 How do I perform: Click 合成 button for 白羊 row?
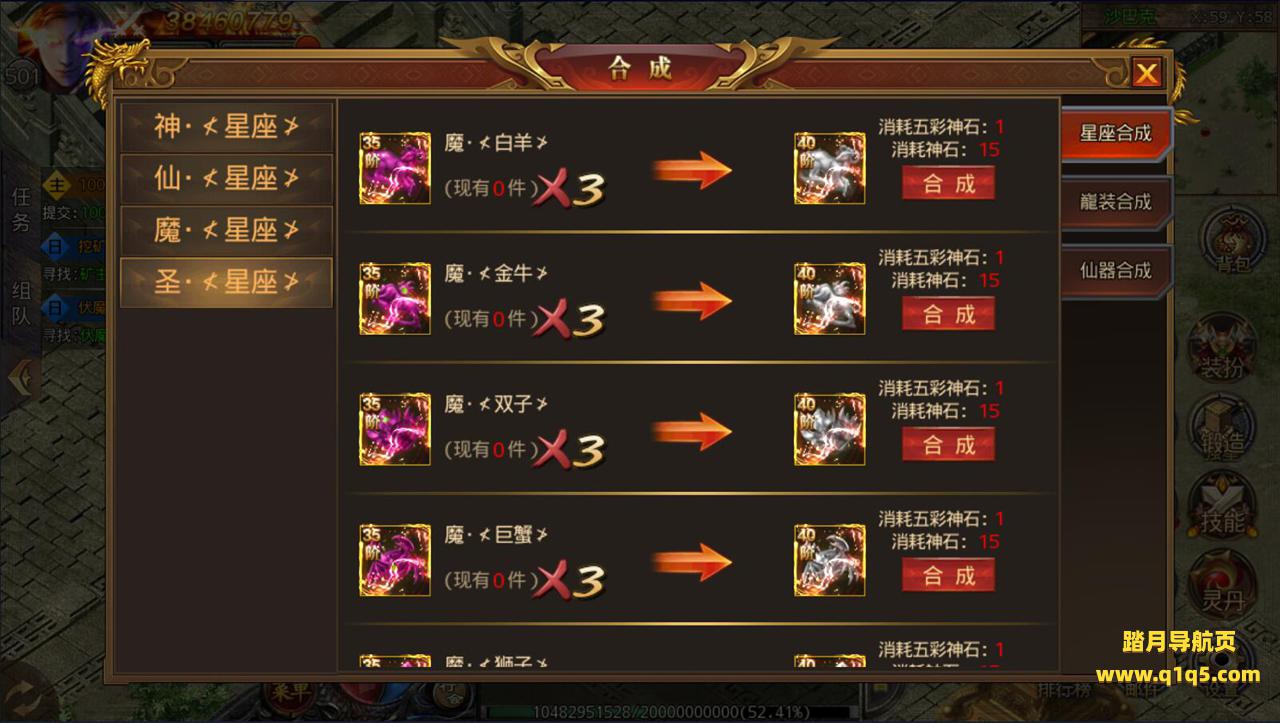pos(948,184)
